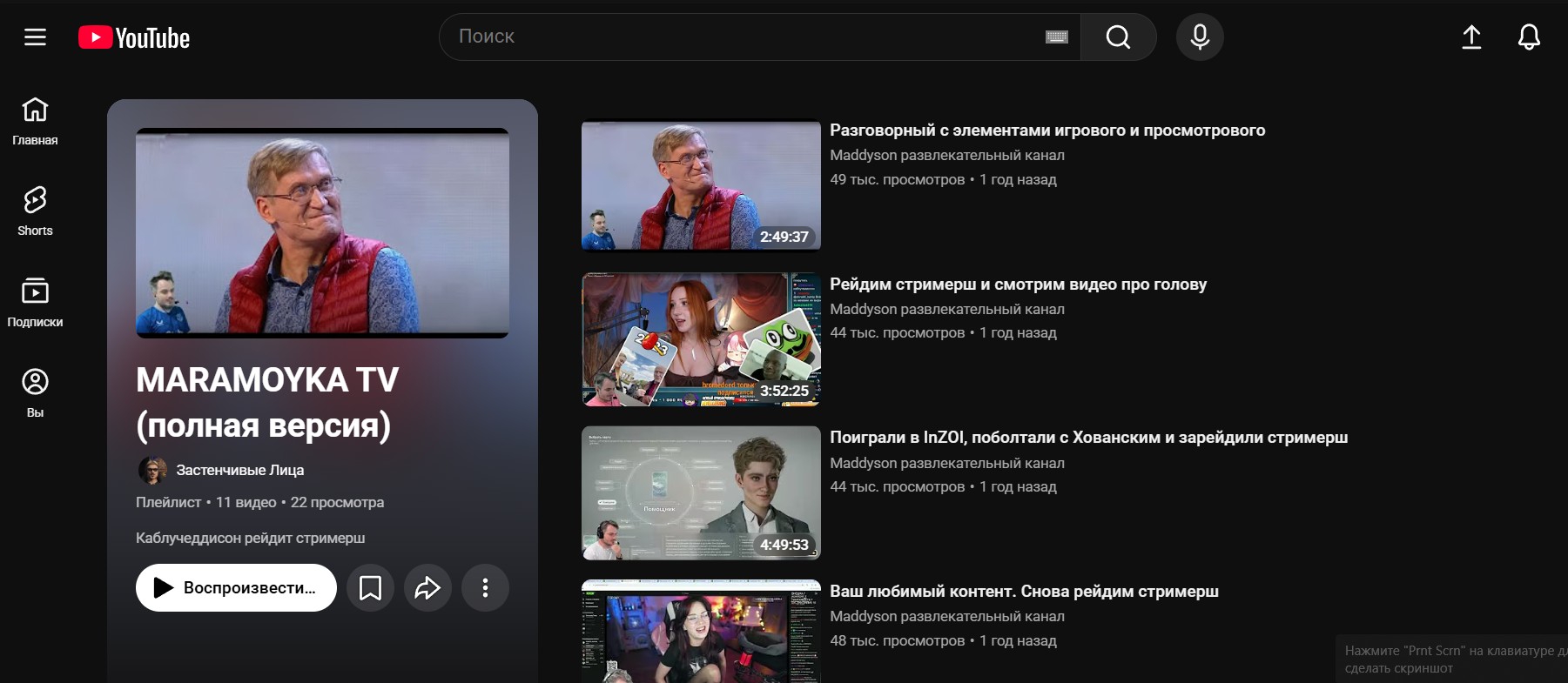Click the magnifier search button
The image size is (1568, 683).
[1118, 37]
